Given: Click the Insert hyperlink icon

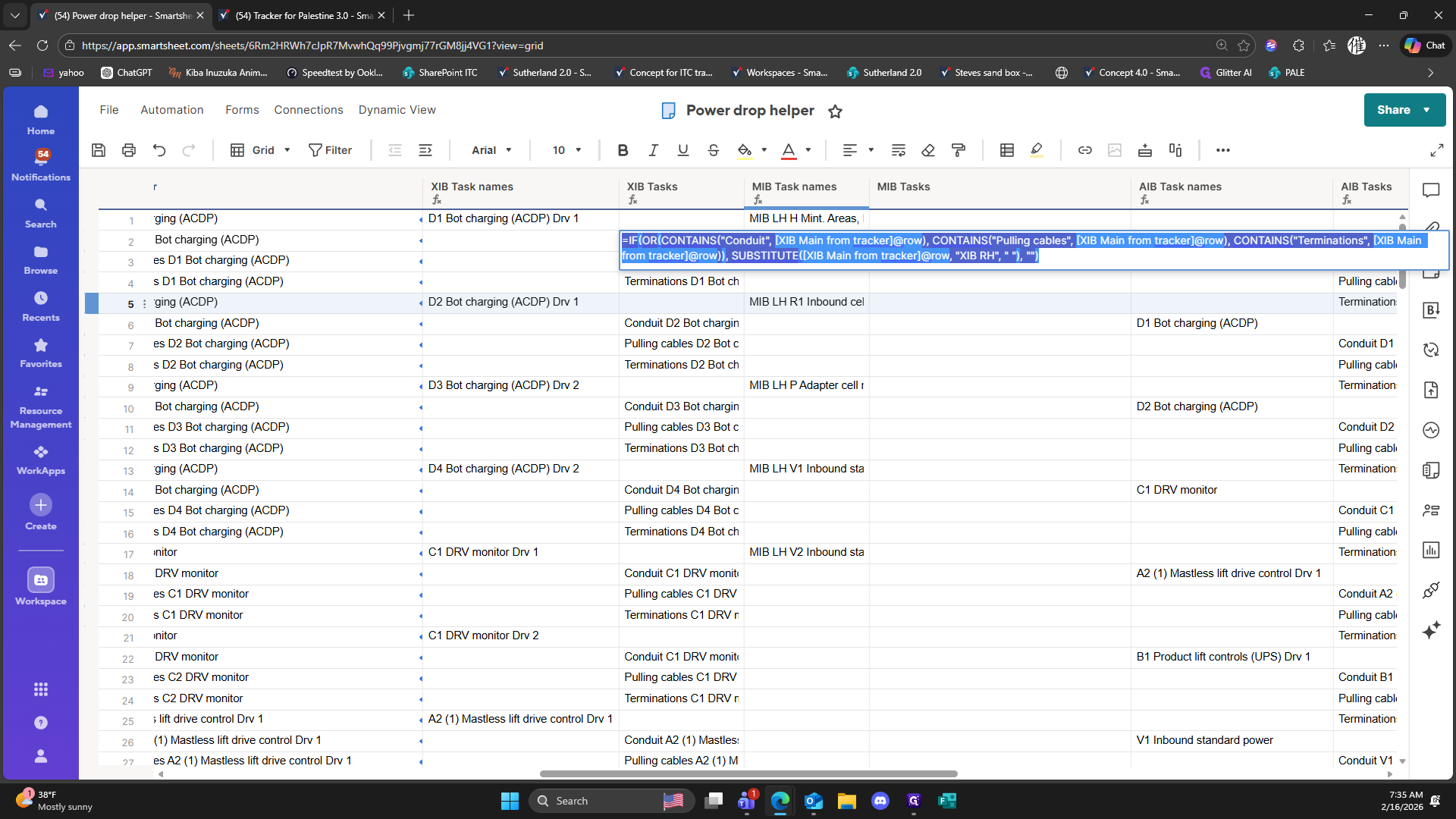Looking at the screenshot, I should click(x=1084, y=150).
